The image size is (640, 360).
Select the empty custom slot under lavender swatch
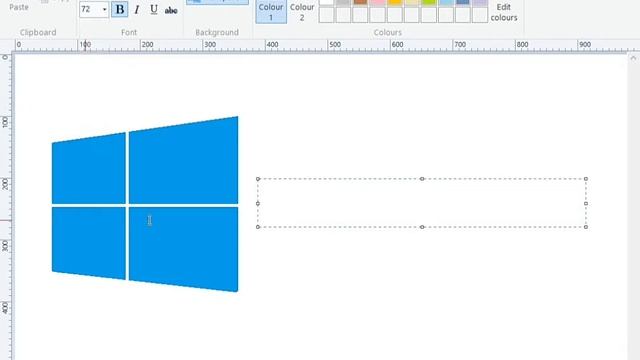coord(480,15)
